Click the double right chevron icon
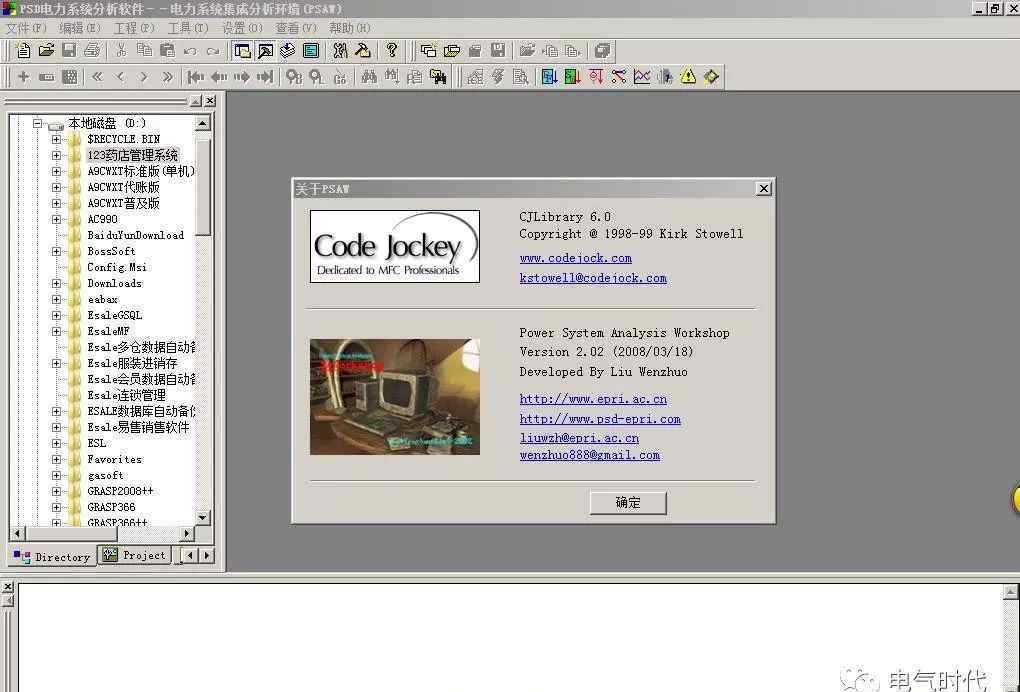This screenshot has width=1020, height=692. point(167,77)
